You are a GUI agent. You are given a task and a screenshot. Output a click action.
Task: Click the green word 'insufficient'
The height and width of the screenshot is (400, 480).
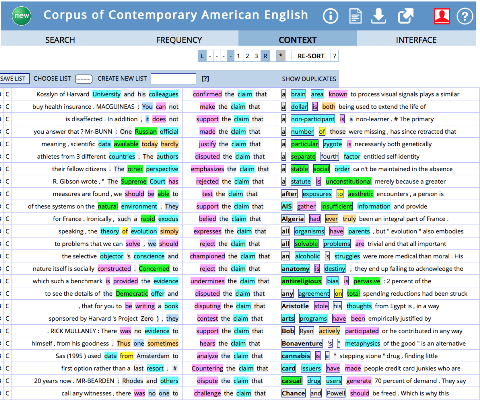[x=337, y=206]
